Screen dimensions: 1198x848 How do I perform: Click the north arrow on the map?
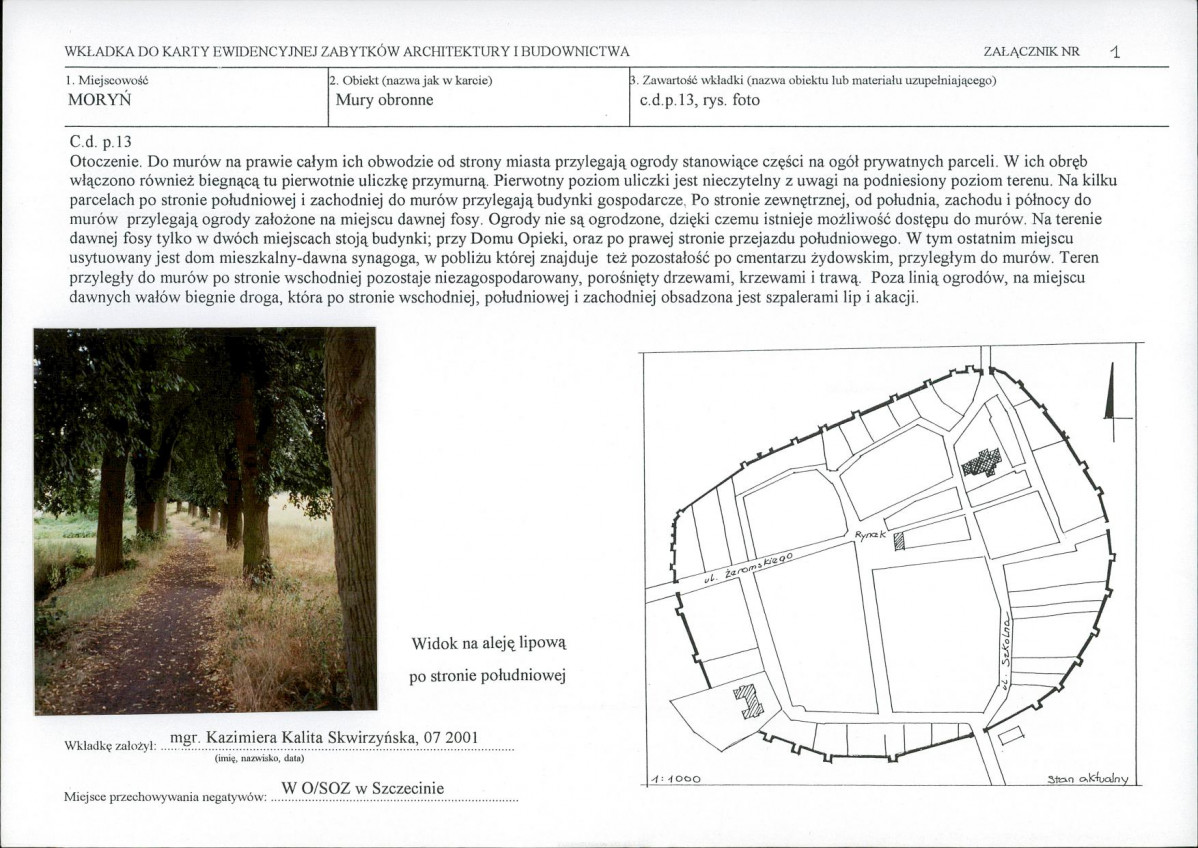coord(1108,400)
